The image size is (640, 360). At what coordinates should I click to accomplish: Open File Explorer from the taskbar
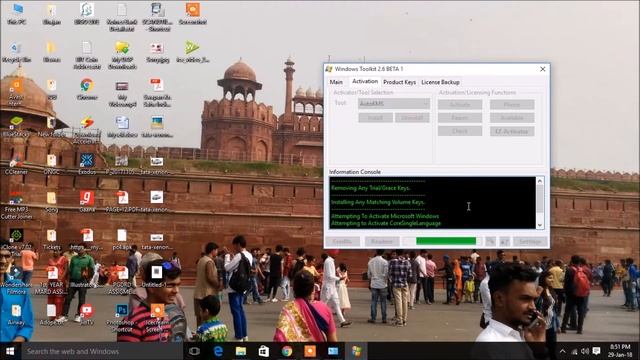[241, 351]
